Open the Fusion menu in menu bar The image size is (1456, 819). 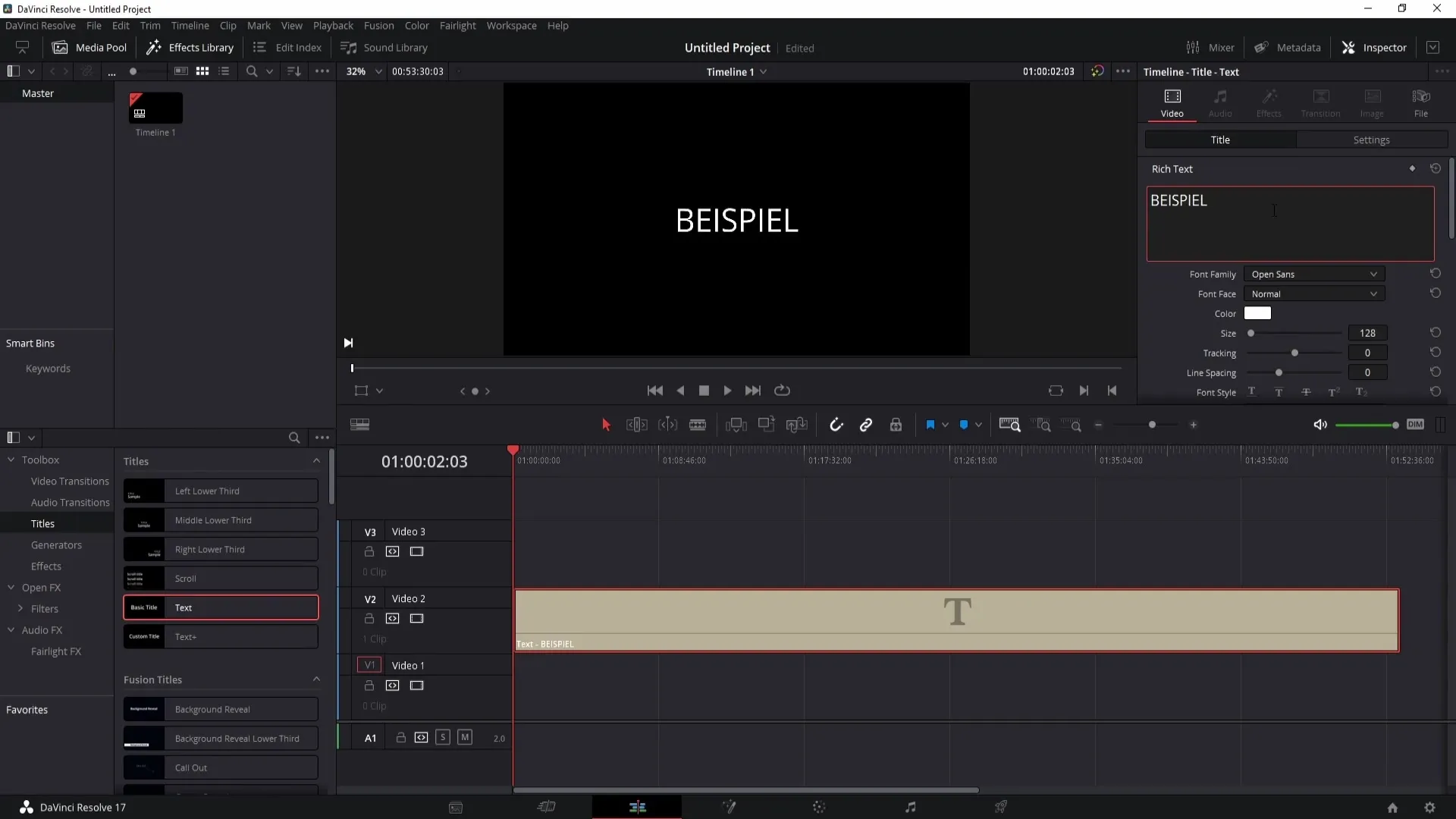378,25
